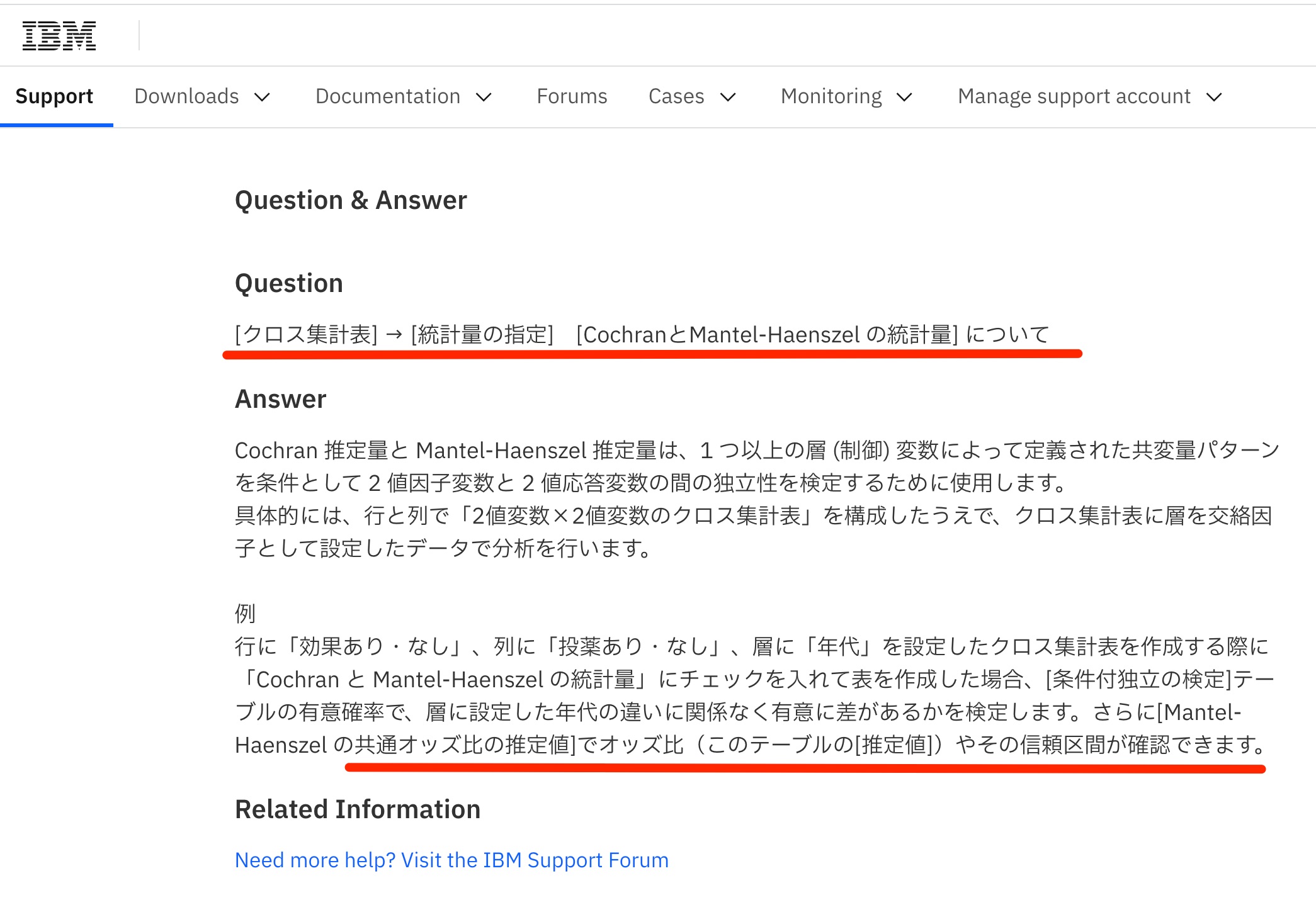Open the Downloads dropdown chevron
The image size is (1316, 900).
point(263,97)
